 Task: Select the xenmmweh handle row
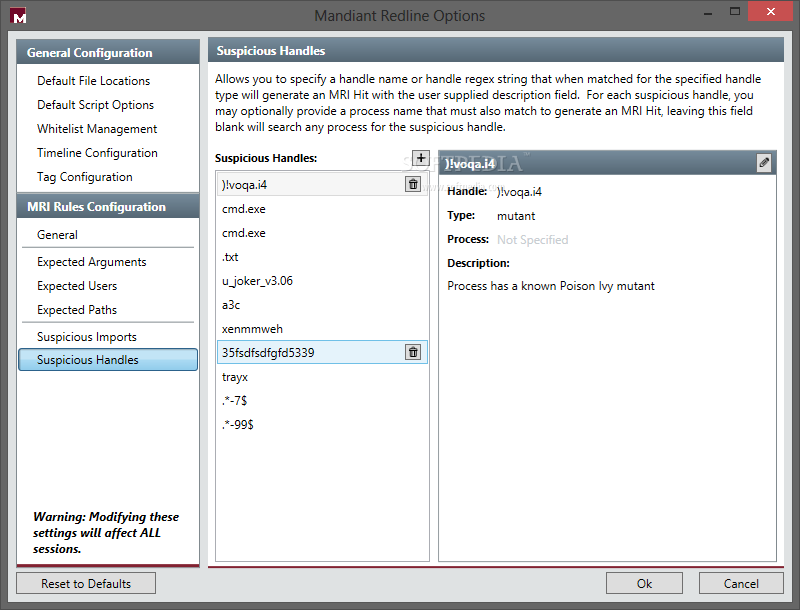[322, 328]
